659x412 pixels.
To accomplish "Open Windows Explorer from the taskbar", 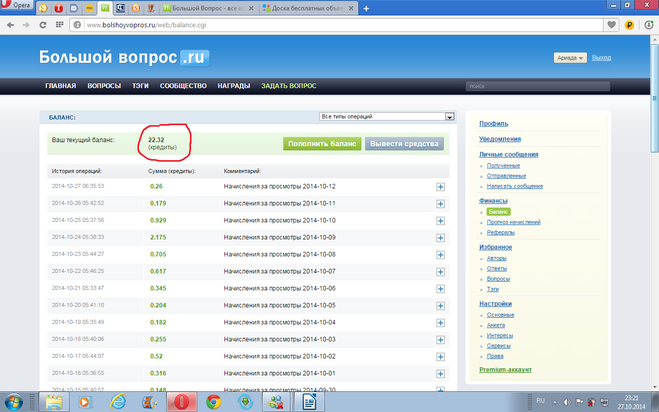I will tap(54, 402).
